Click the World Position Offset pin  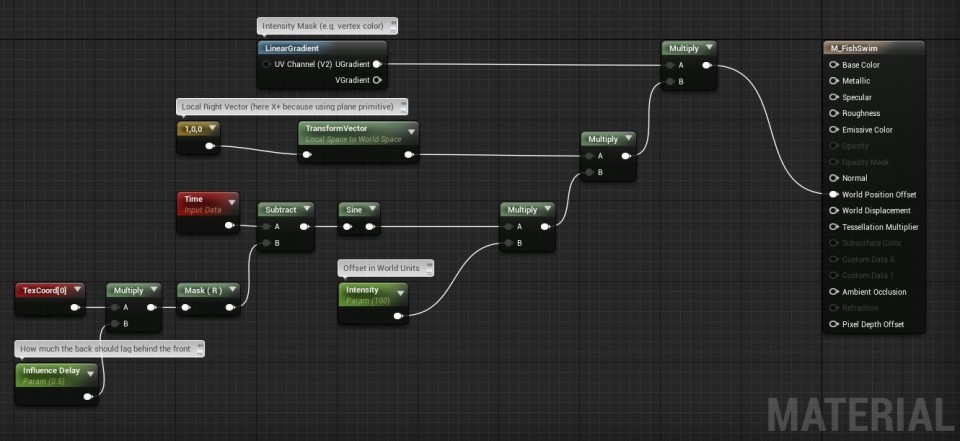pos(834,194)
